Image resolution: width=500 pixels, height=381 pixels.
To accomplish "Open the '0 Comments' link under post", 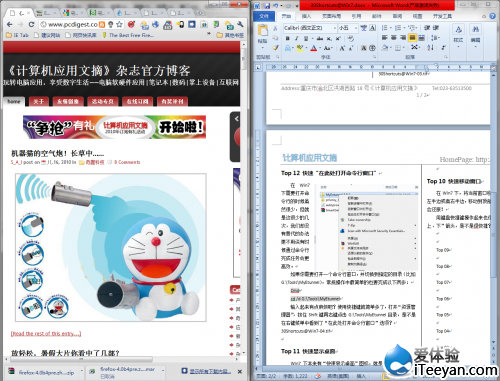I will [x=127, y=162].
